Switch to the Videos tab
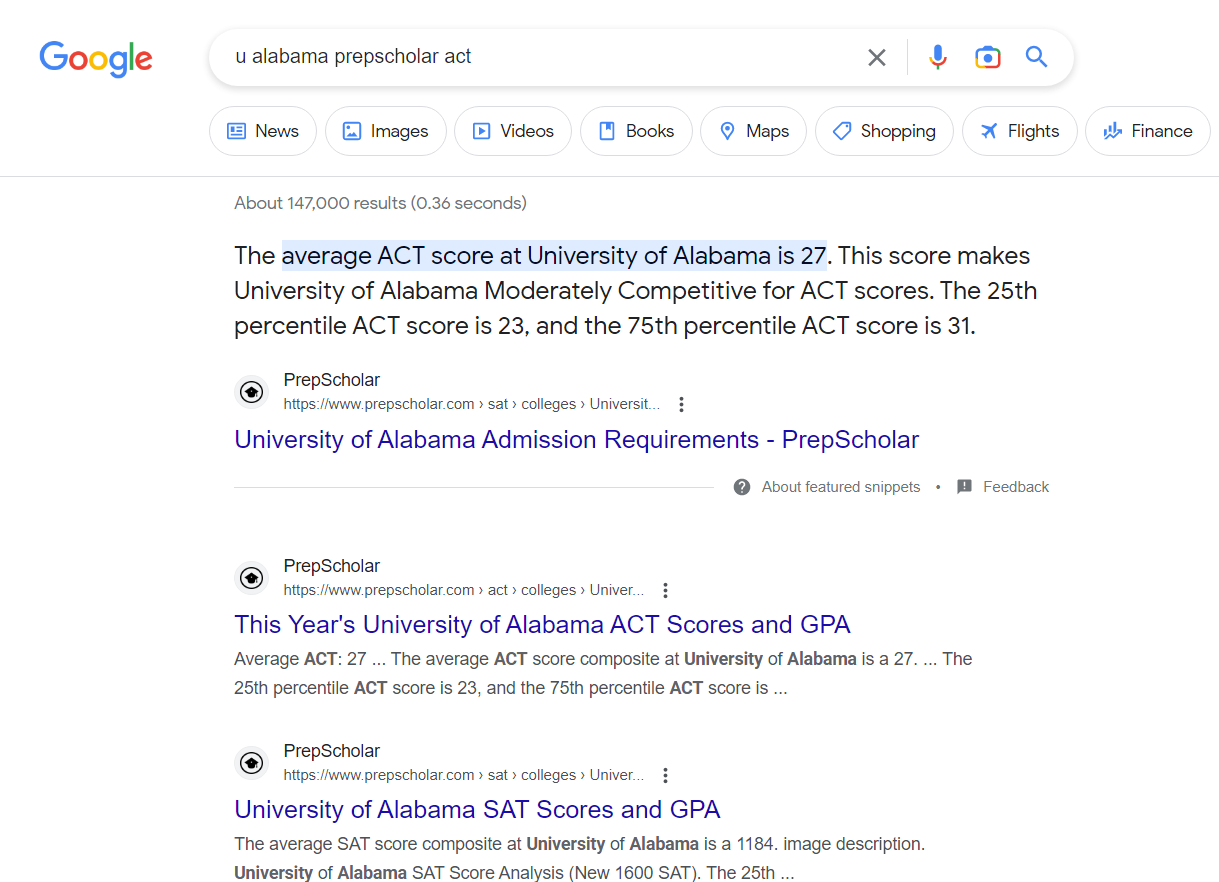Viewport: 1219px width, 882px height. (x=513, y=130)
